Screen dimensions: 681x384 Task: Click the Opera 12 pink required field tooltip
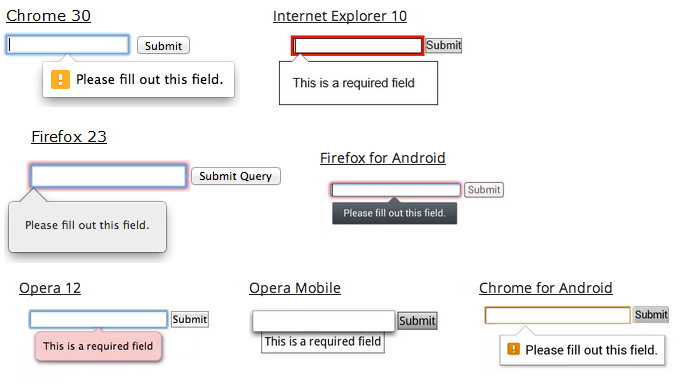(x=98, y=346)
